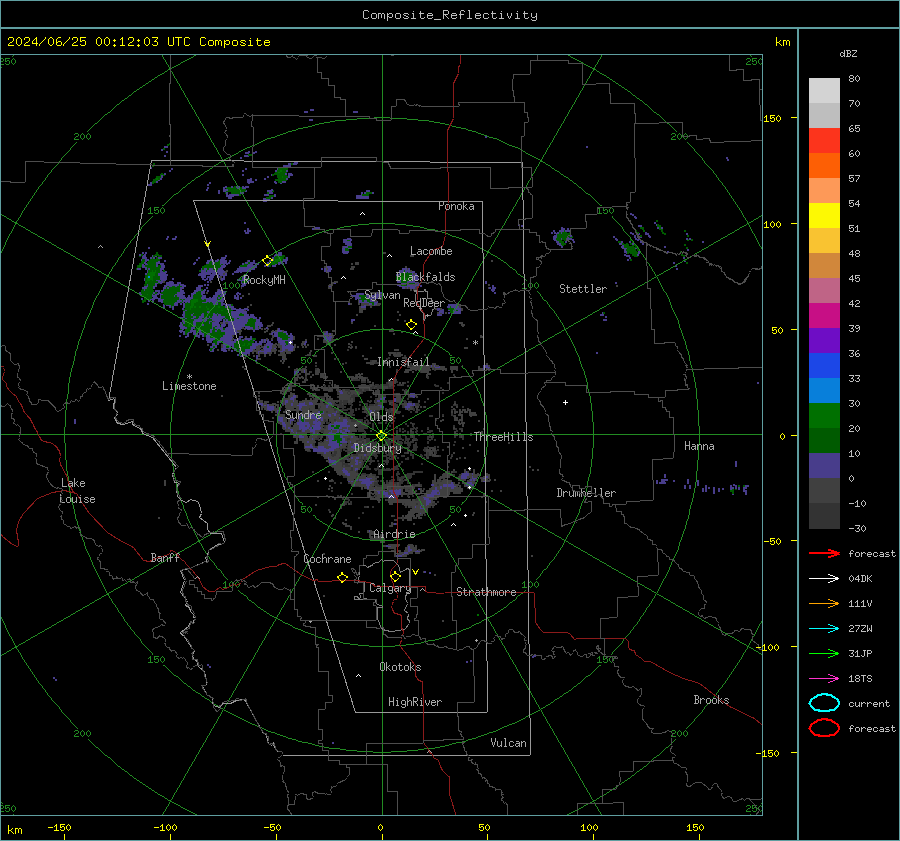This screenshot has height=841, width=900.
Task: Click the HighRiver label
Action: (x=415, y=702)
